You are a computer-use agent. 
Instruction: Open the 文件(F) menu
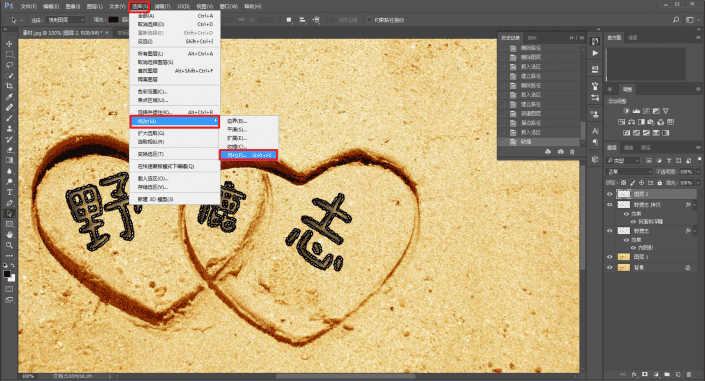[x=28, y=6]
